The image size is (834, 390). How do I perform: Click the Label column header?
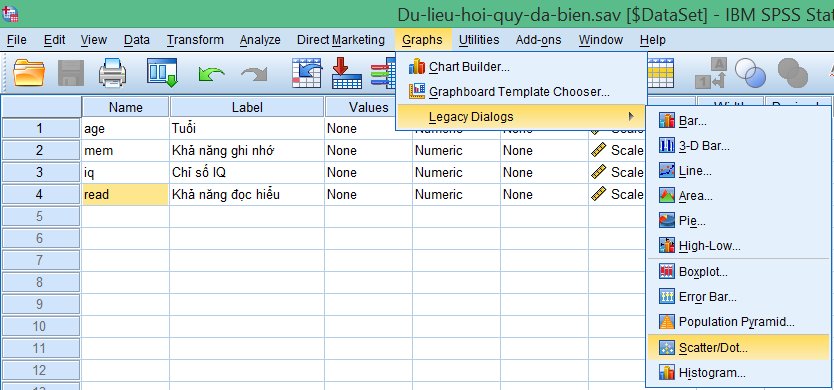pos(247,107)
